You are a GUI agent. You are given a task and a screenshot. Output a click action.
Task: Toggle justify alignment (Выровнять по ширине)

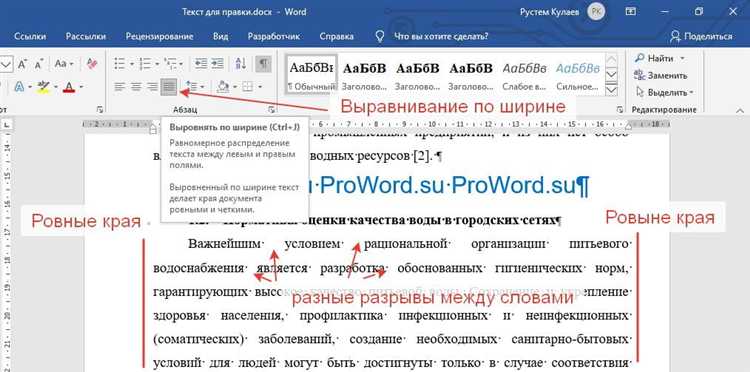pyautogui.click(x=169, y=87)
